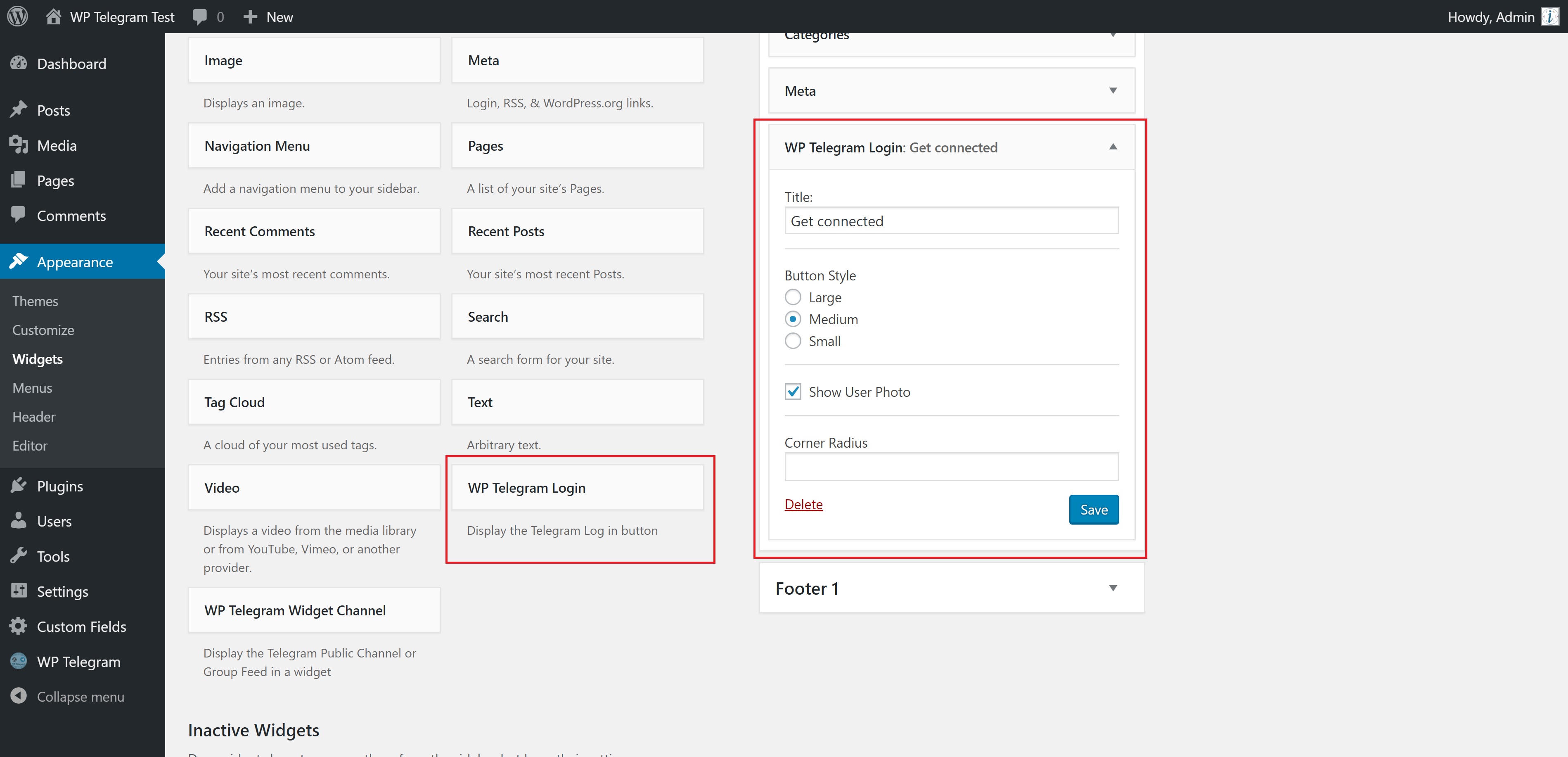Open the WordPress logo menu
Image resolution: width=1568 pixels, height=757 pixels.
(x=17, y=17)
